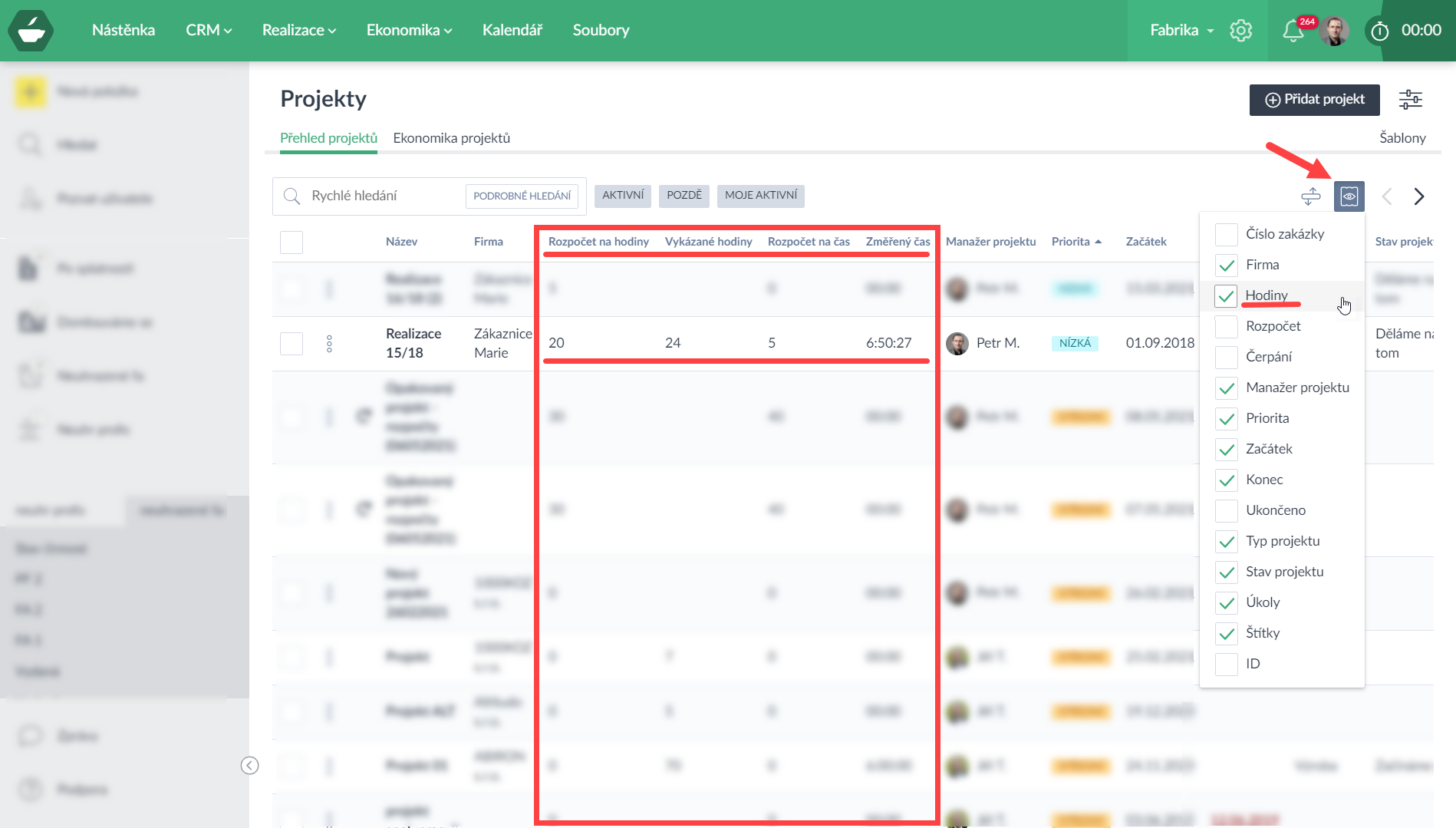Click the Přidat projekt button
This screenshot has width=1456, height=828.
1314,100
